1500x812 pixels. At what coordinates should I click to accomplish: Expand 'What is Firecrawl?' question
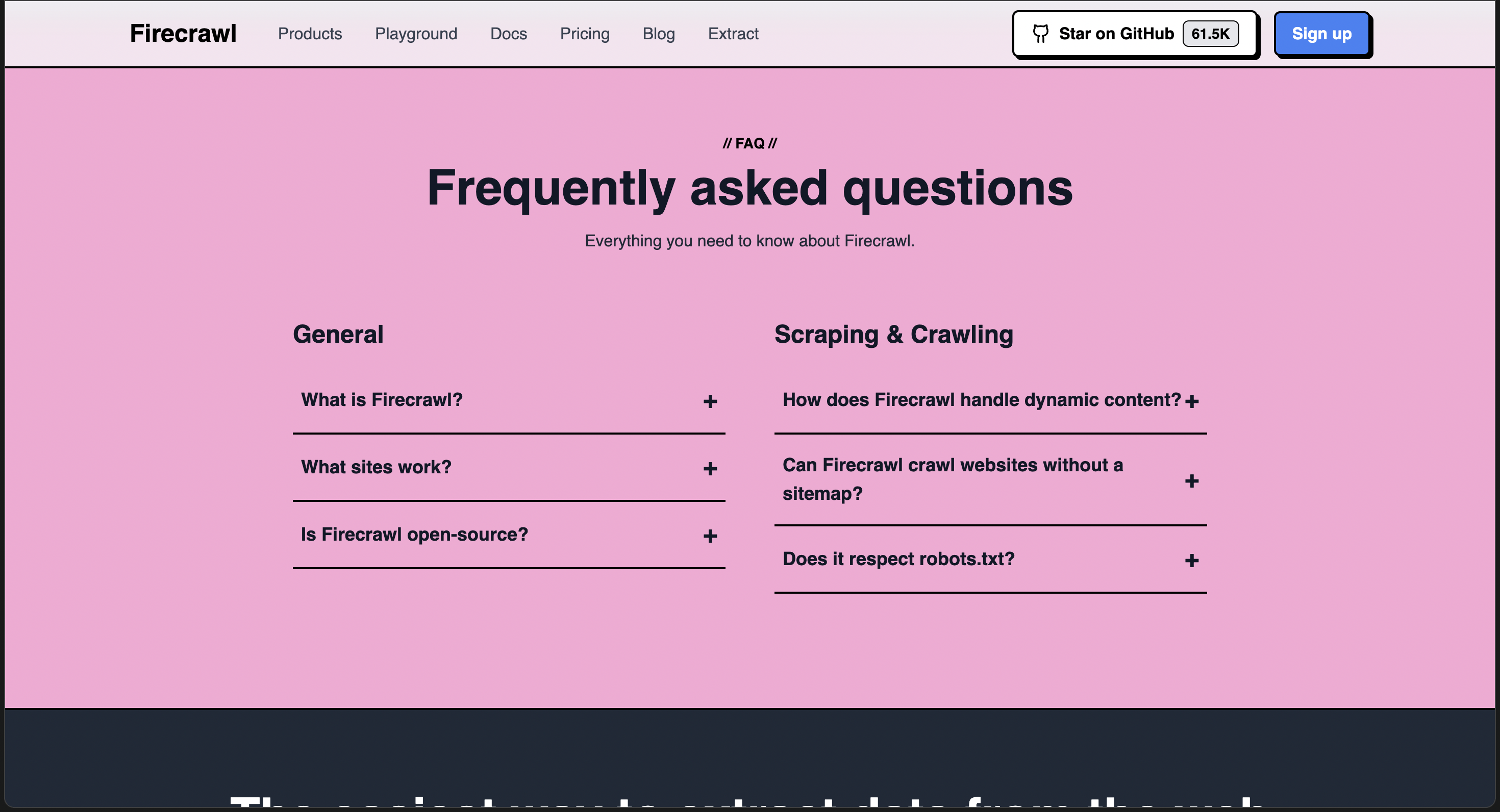click(382, 400)
